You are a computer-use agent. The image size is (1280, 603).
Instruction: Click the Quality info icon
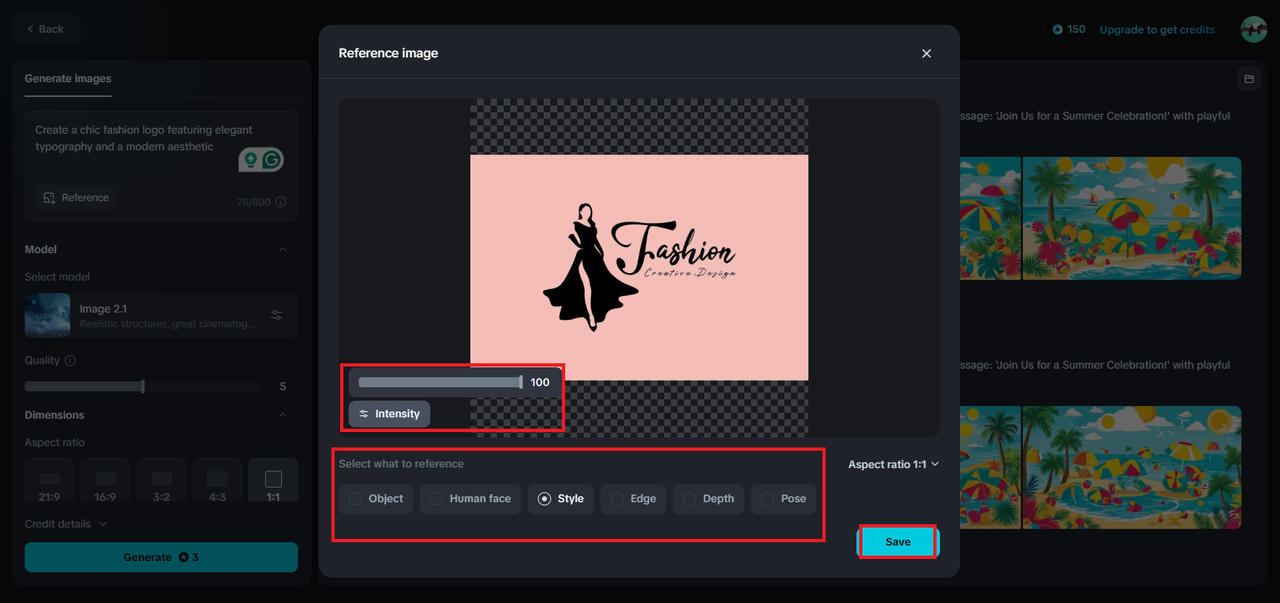70,360
